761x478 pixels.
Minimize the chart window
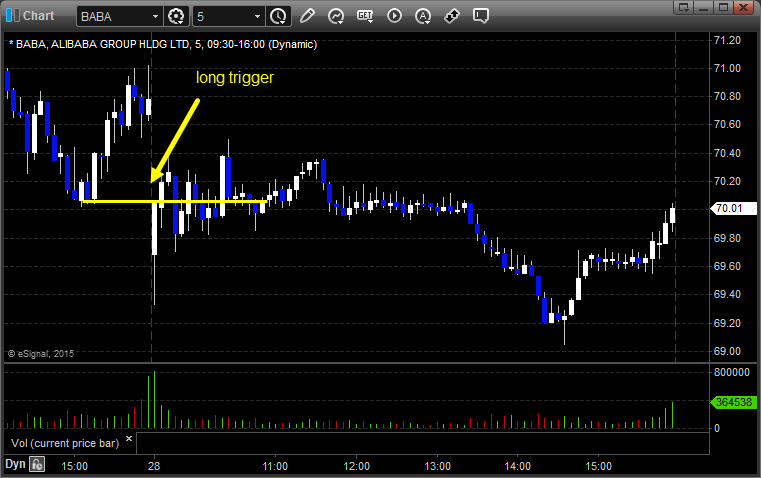(x=704, y=7)
